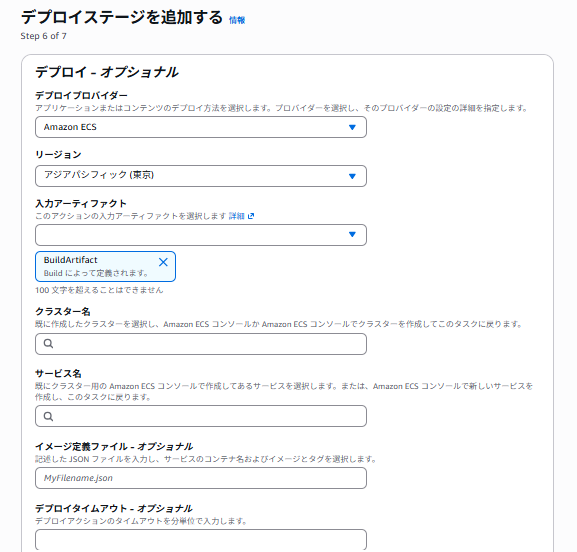Click the arrow icon on input artifact selector
This screenshot has height=552, width=577.
coord(352,234)
